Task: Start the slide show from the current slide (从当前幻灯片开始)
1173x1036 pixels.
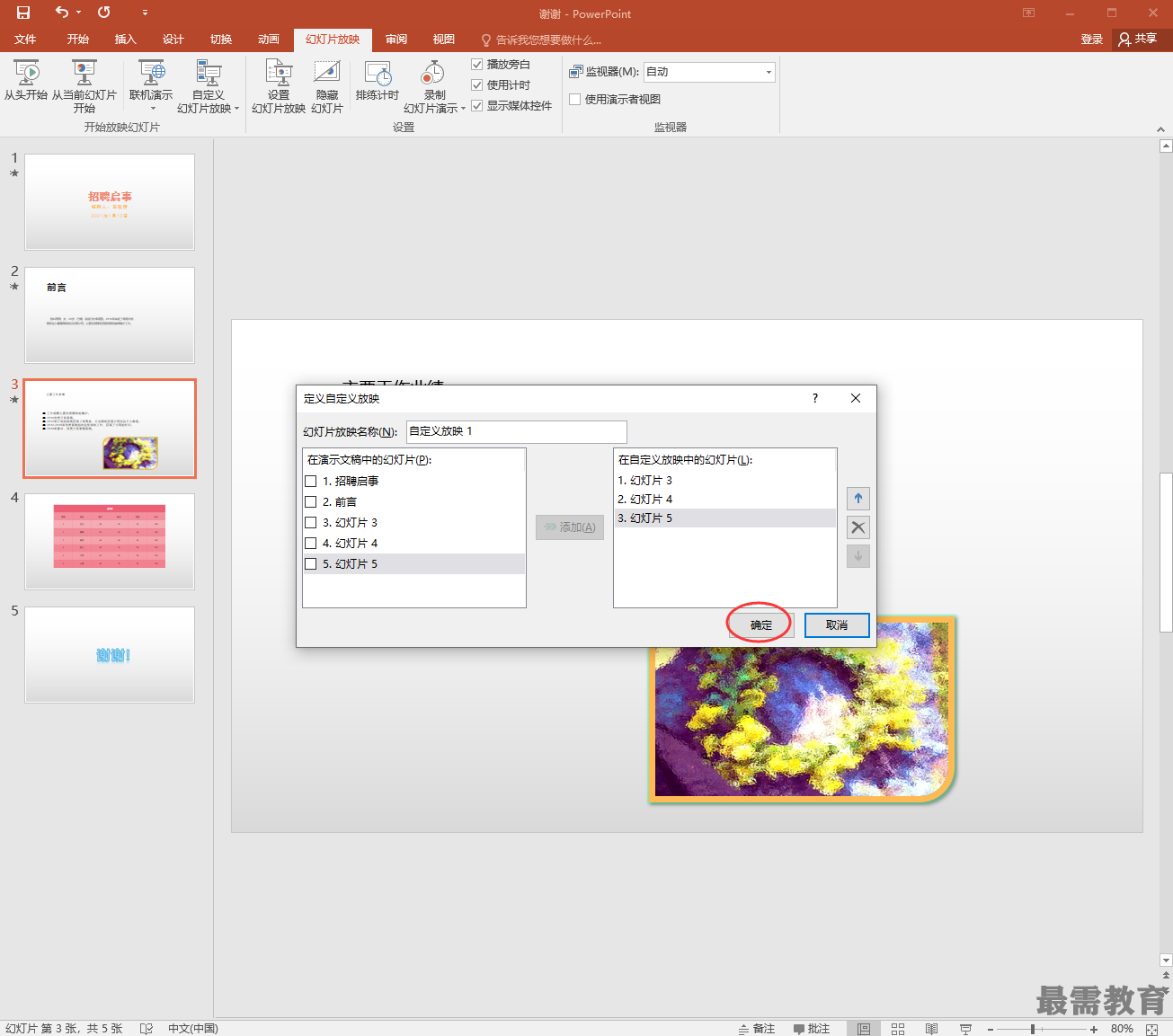Action: point(84,86)
